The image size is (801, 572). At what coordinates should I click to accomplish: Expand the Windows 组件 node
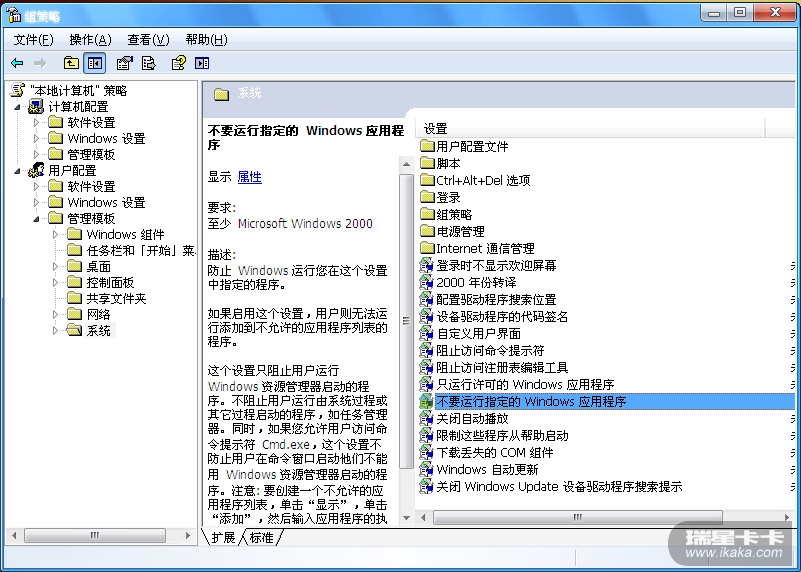coord(56,234)
